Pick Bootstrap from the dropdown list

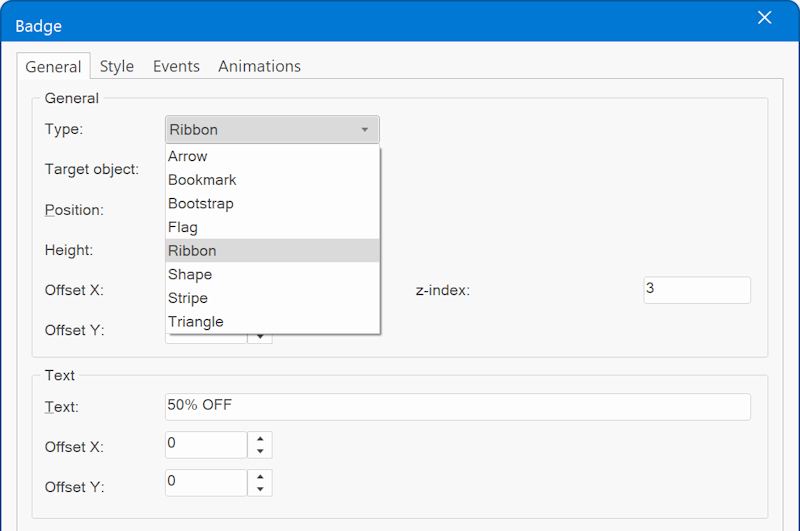pyautogui.click(x=272, y=204)
